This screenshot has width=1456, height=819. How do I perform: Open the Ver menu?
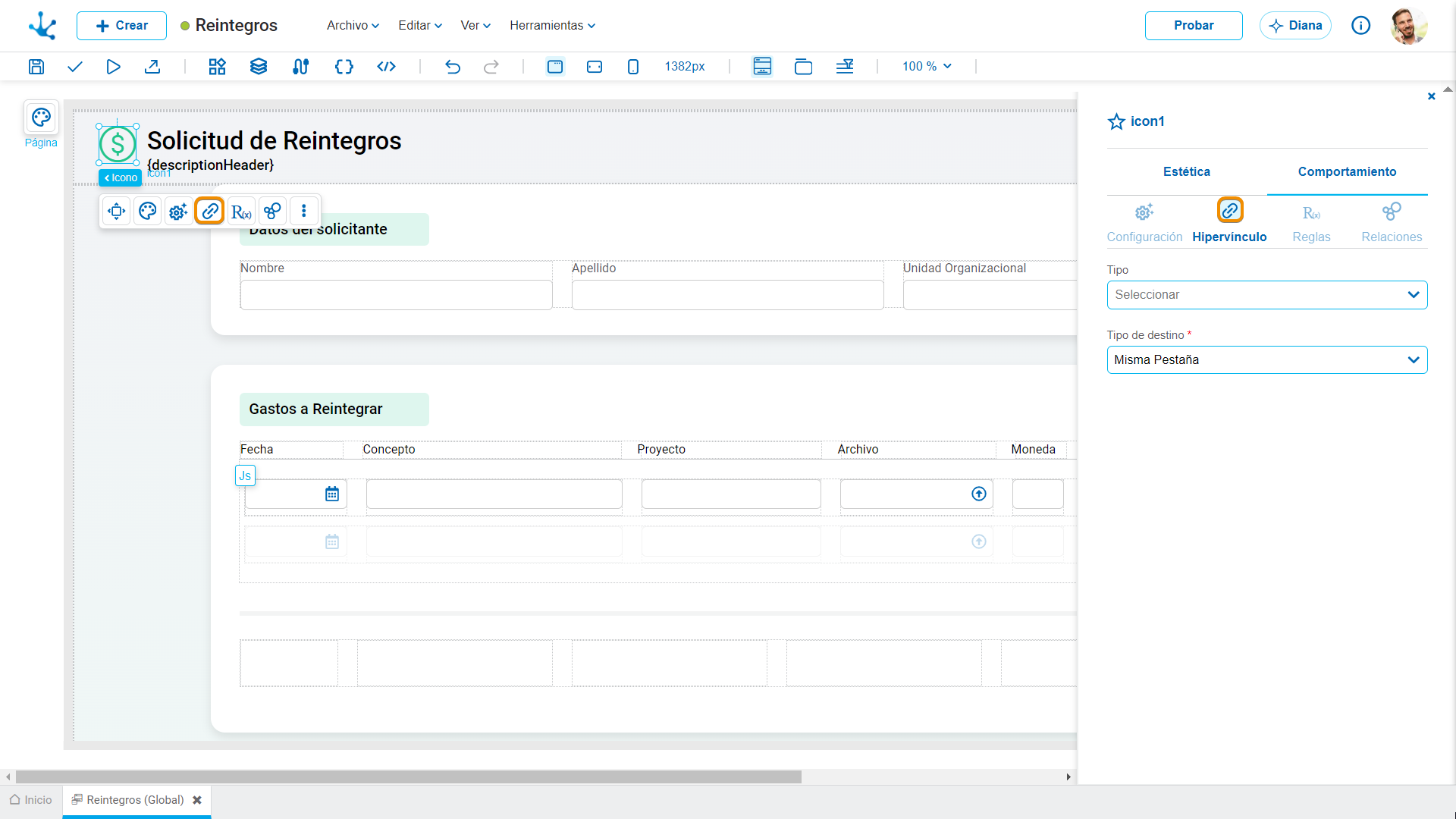(x=475, y=26)
